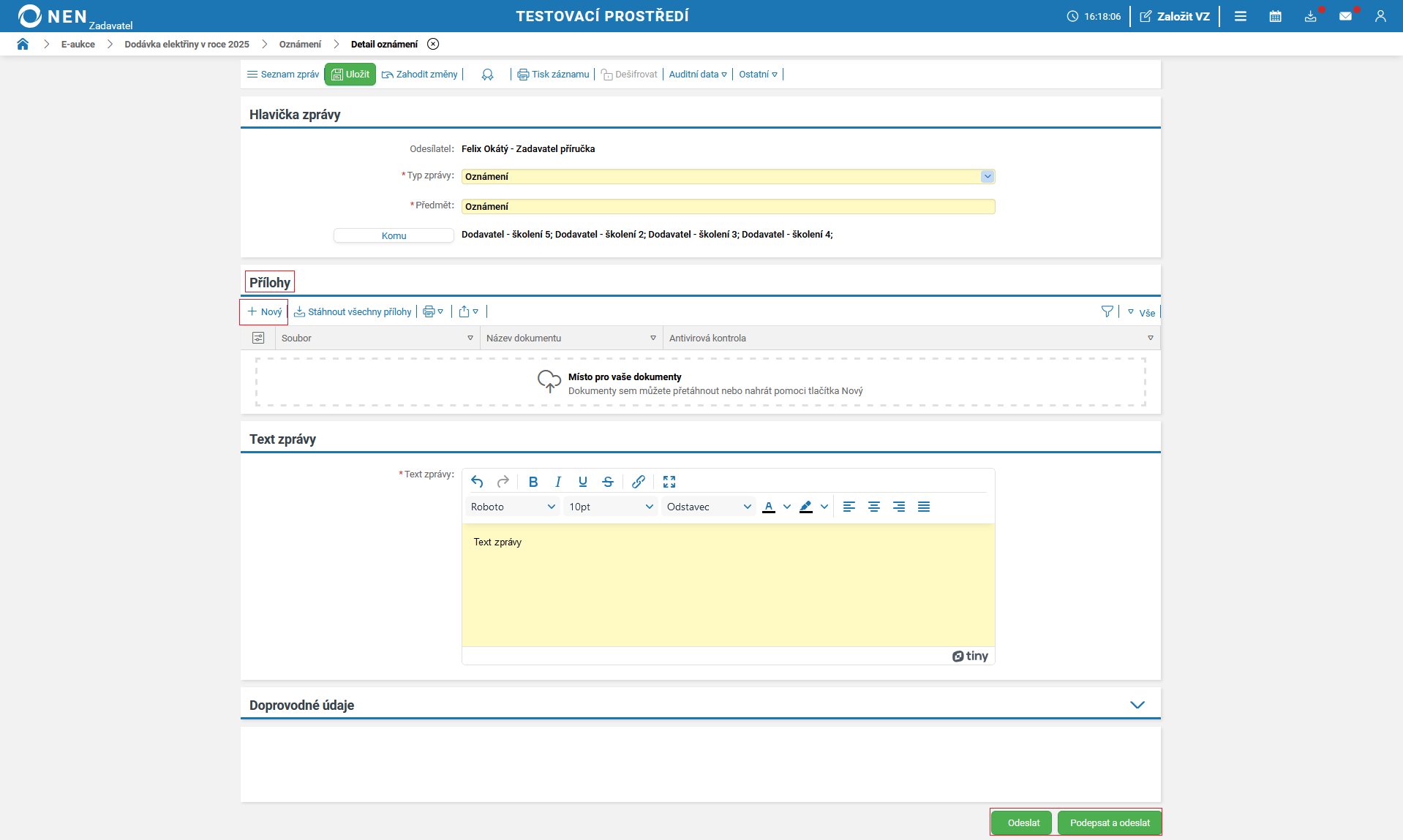Expand the Doprovodné údaje section
1403x840 pixels.
[1137, 705]
